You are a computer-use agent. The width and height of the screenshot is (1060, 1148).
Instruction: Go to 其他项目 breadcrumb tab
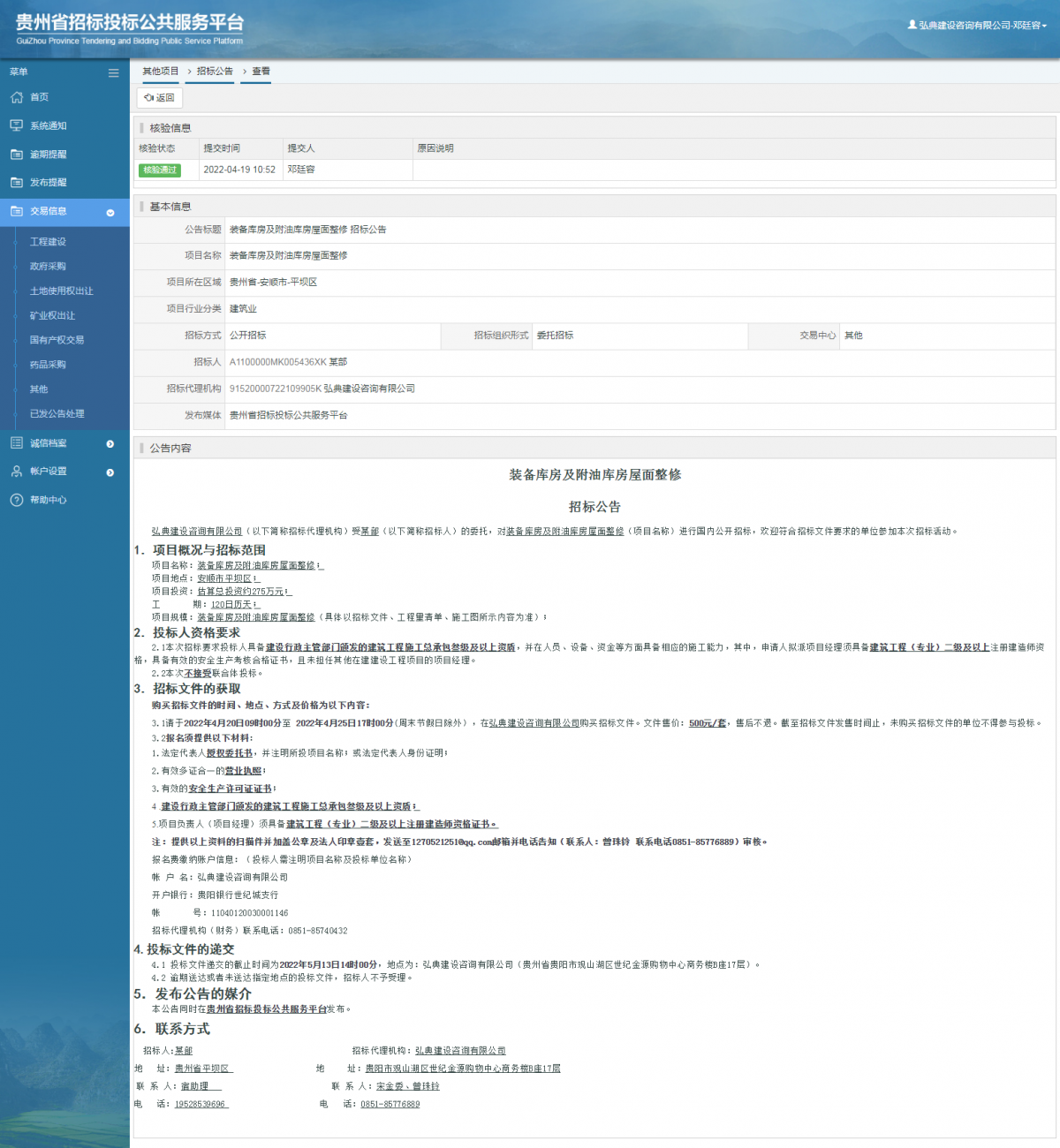(x=161, y=72)
